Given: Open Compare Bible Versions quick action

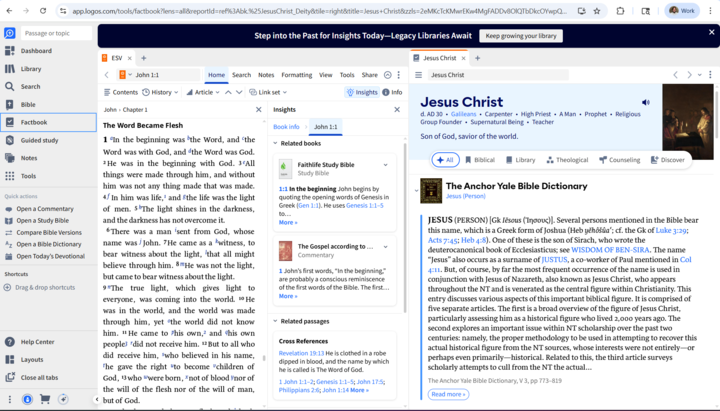Looking at the screenshot, I should pyautogui.click(x=49, y=232).
